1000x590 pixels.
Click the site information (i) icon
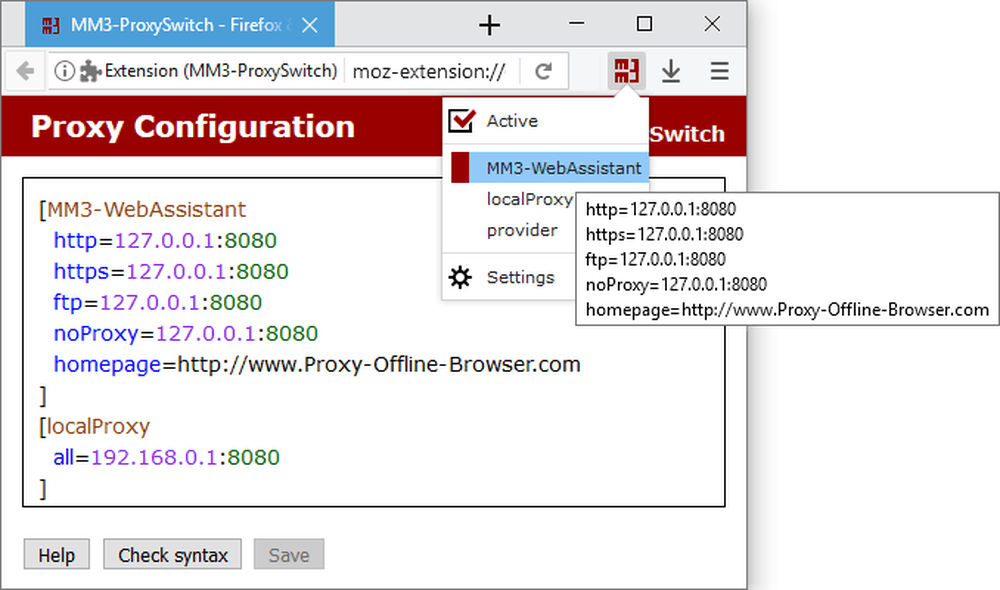point(64,71)
